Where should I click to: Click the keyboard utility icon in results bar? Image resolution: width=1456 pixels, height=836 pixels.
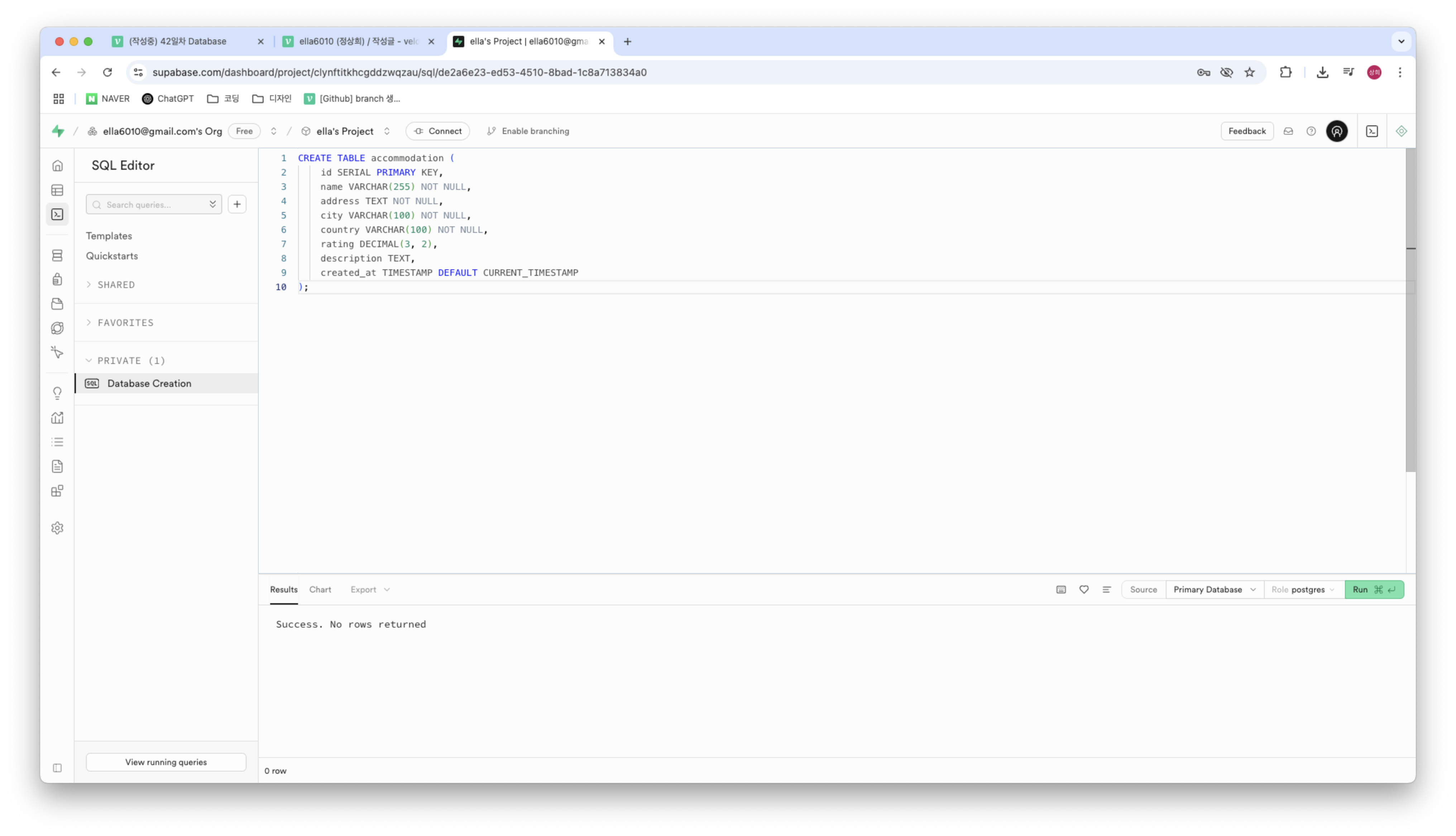pyautogui.click(x=1060, y=590)
